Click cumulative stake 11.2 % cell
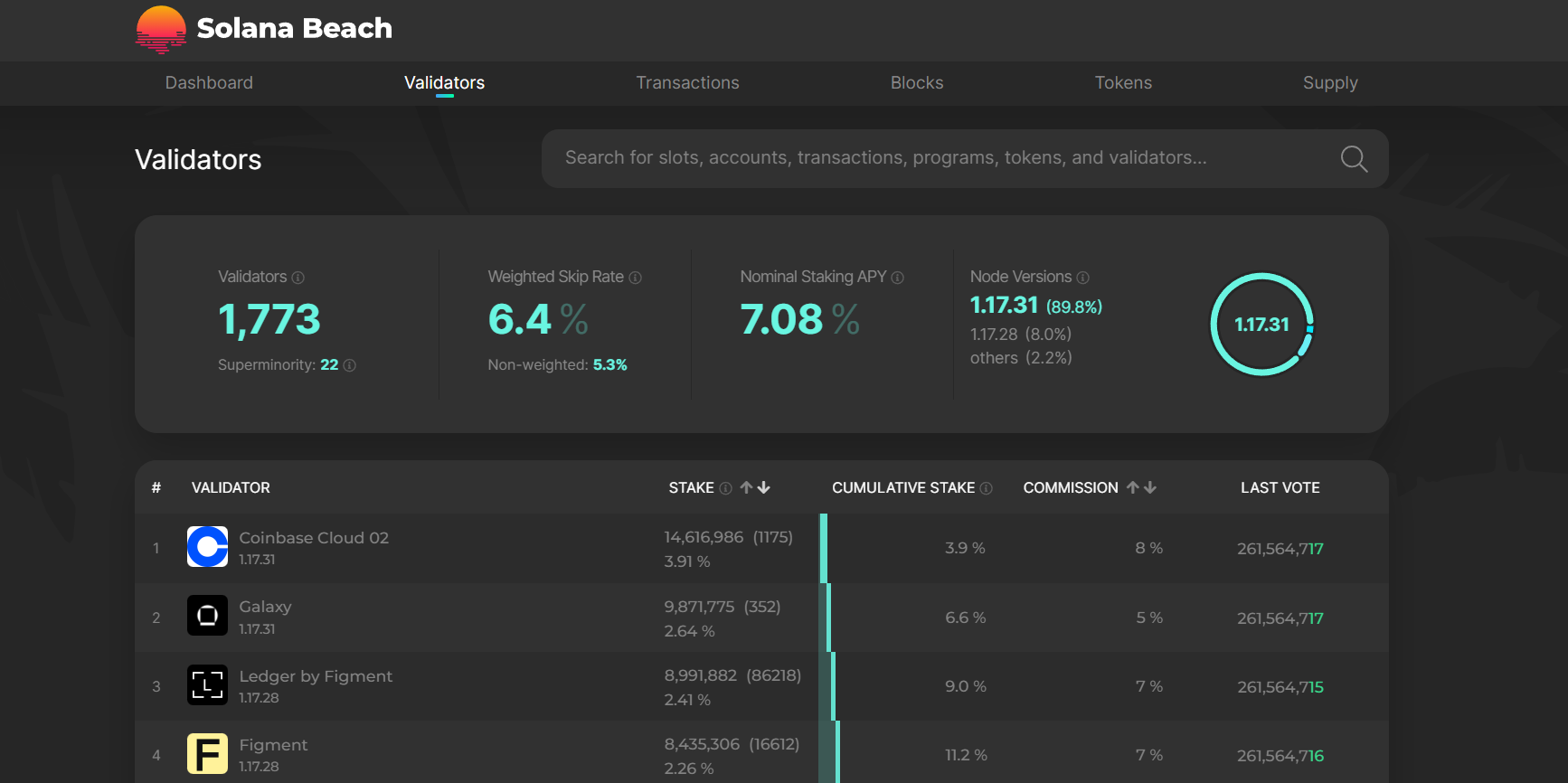This screenshot has width=1568, height=783. [966, 755]
